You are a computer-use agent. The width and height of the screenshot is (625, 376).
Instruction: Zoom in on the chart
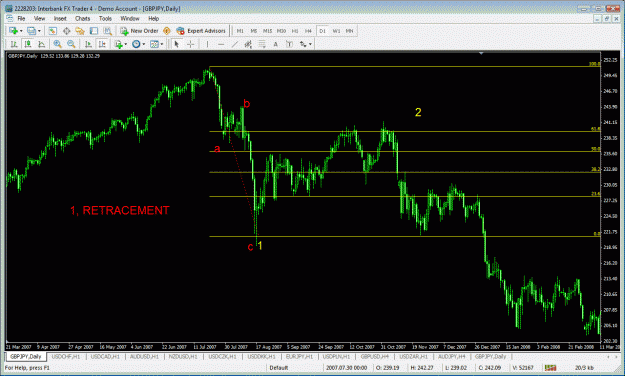(x=57, y=44)
